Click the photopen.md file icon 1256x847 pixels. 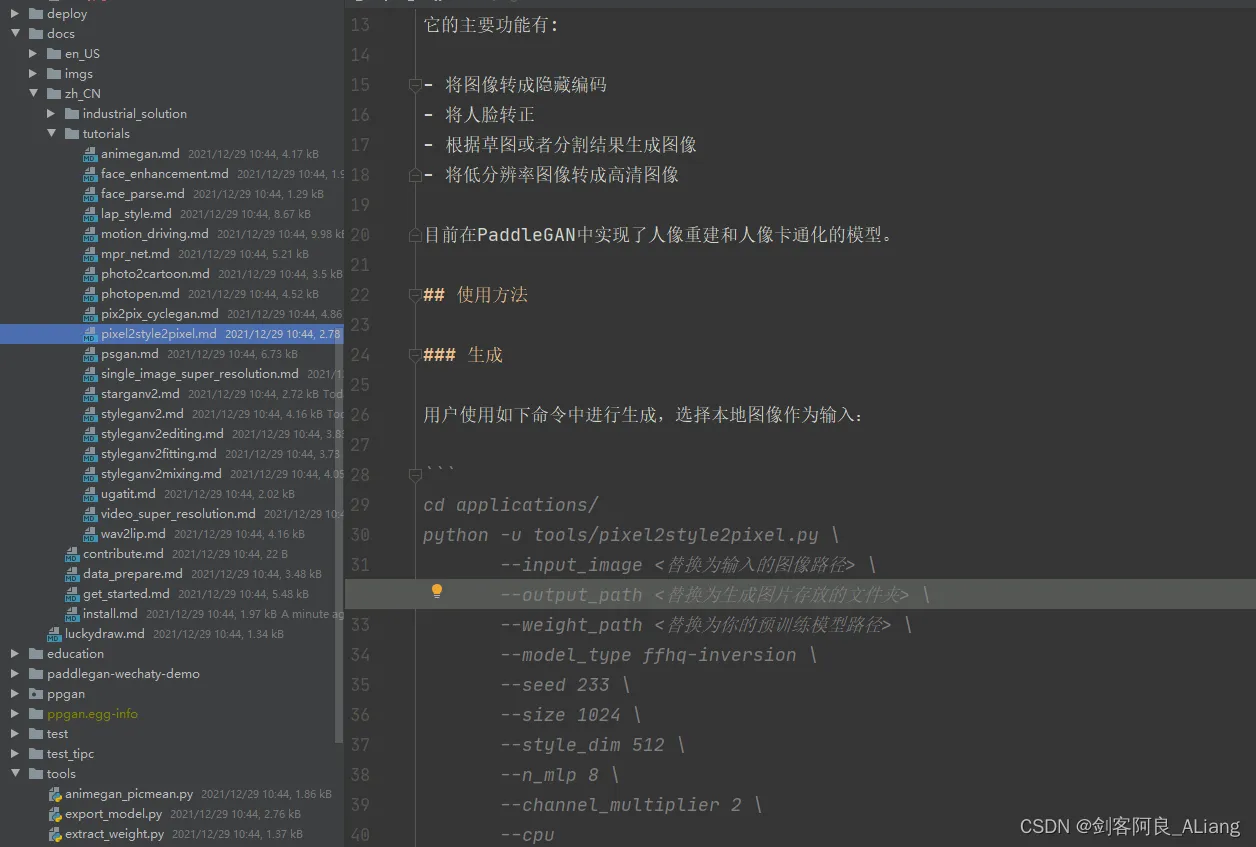coord(90,294)
